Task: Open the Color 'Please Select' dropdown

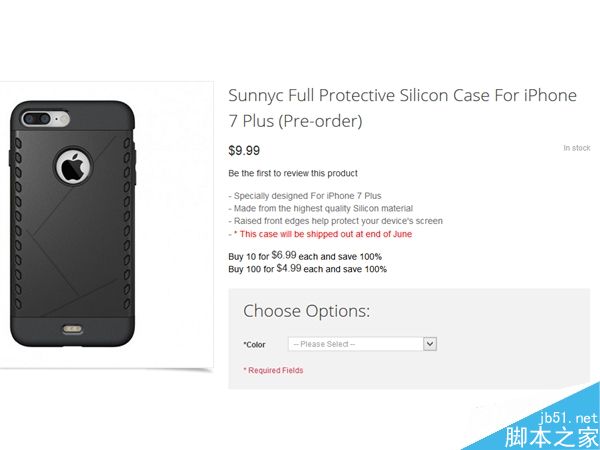Action: 356,344
